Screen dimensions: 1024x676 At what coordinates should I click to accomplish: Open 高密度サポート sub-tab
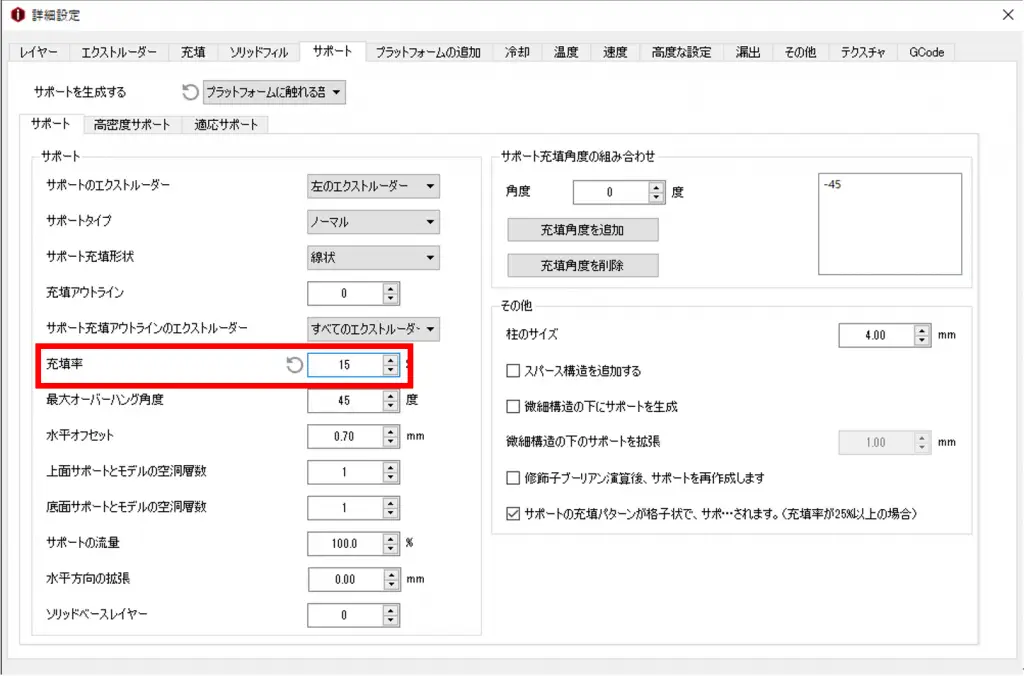point(132,125)
